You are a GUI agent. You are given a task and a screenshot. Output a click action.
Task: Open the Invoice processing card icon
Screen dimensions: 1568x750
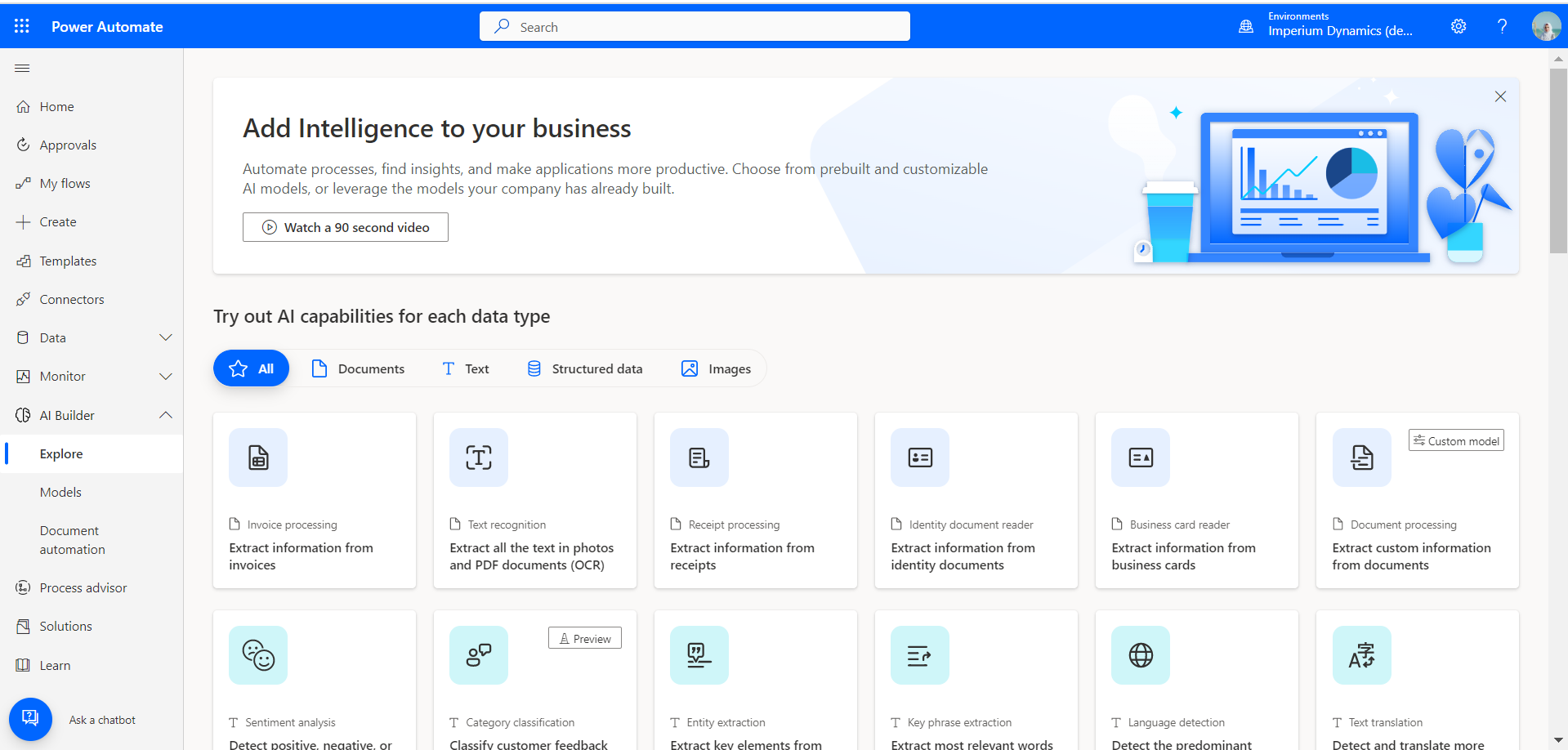pos(258,458)
